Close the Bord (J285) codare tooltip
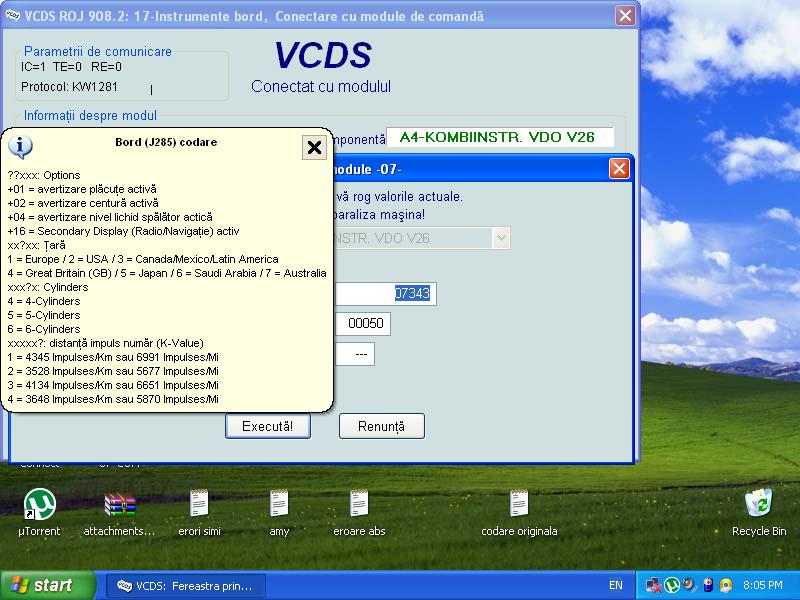The width and height of the screenshot is (800, 600). pyautogui.click(x=314, y=148)
